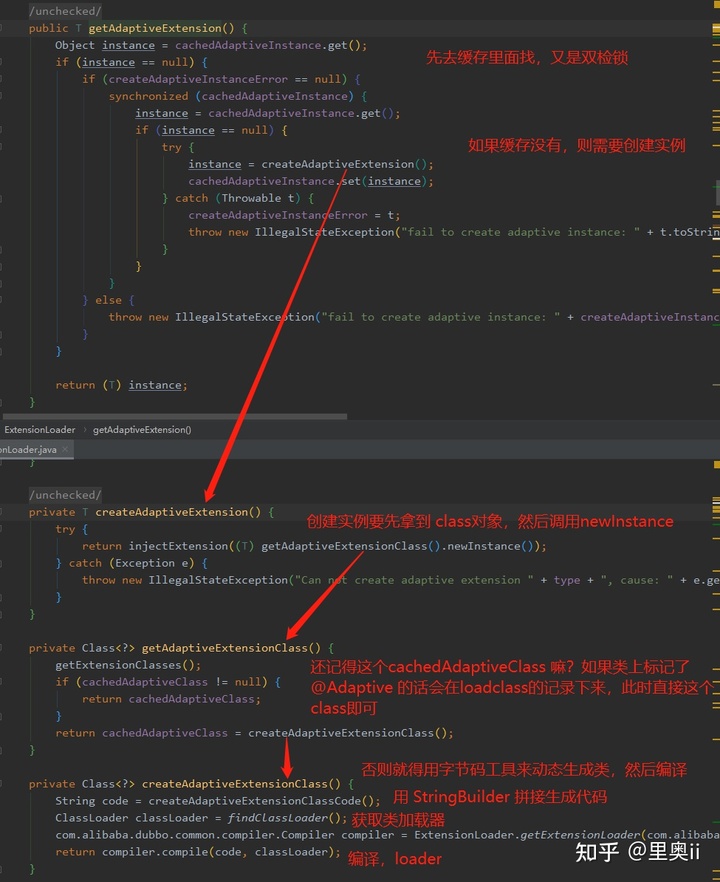720x882 pixels.
Task: Click the injectExtension call
Action: click(x=178, y=546)
